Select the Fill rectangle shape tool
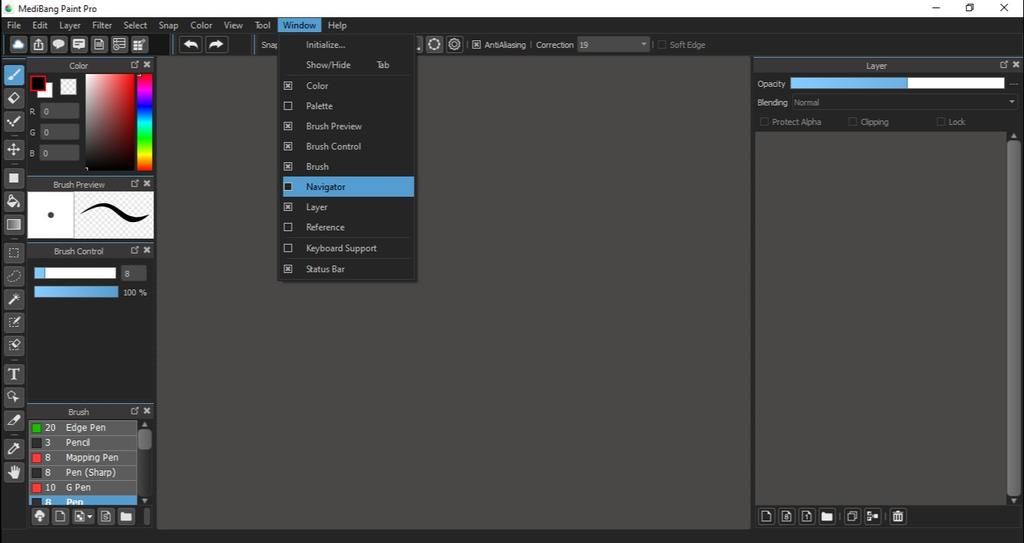 pos(14,178)
